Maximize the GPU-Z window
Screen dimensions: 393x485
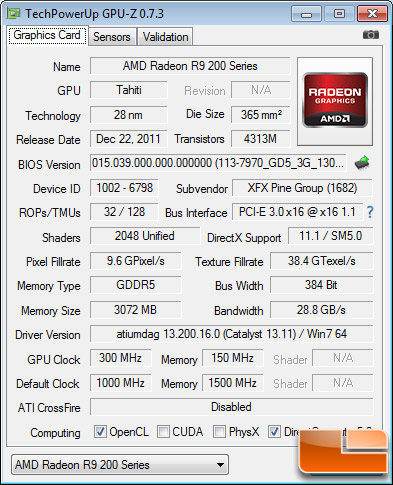click(339, 14)
